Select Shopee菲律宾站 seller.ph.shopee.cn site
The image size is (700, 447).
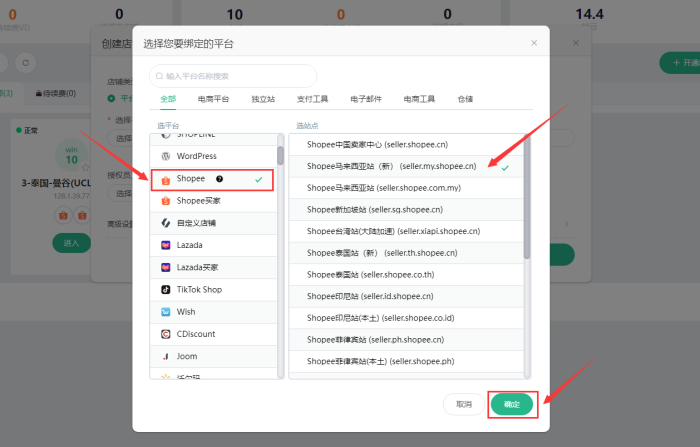406,340
